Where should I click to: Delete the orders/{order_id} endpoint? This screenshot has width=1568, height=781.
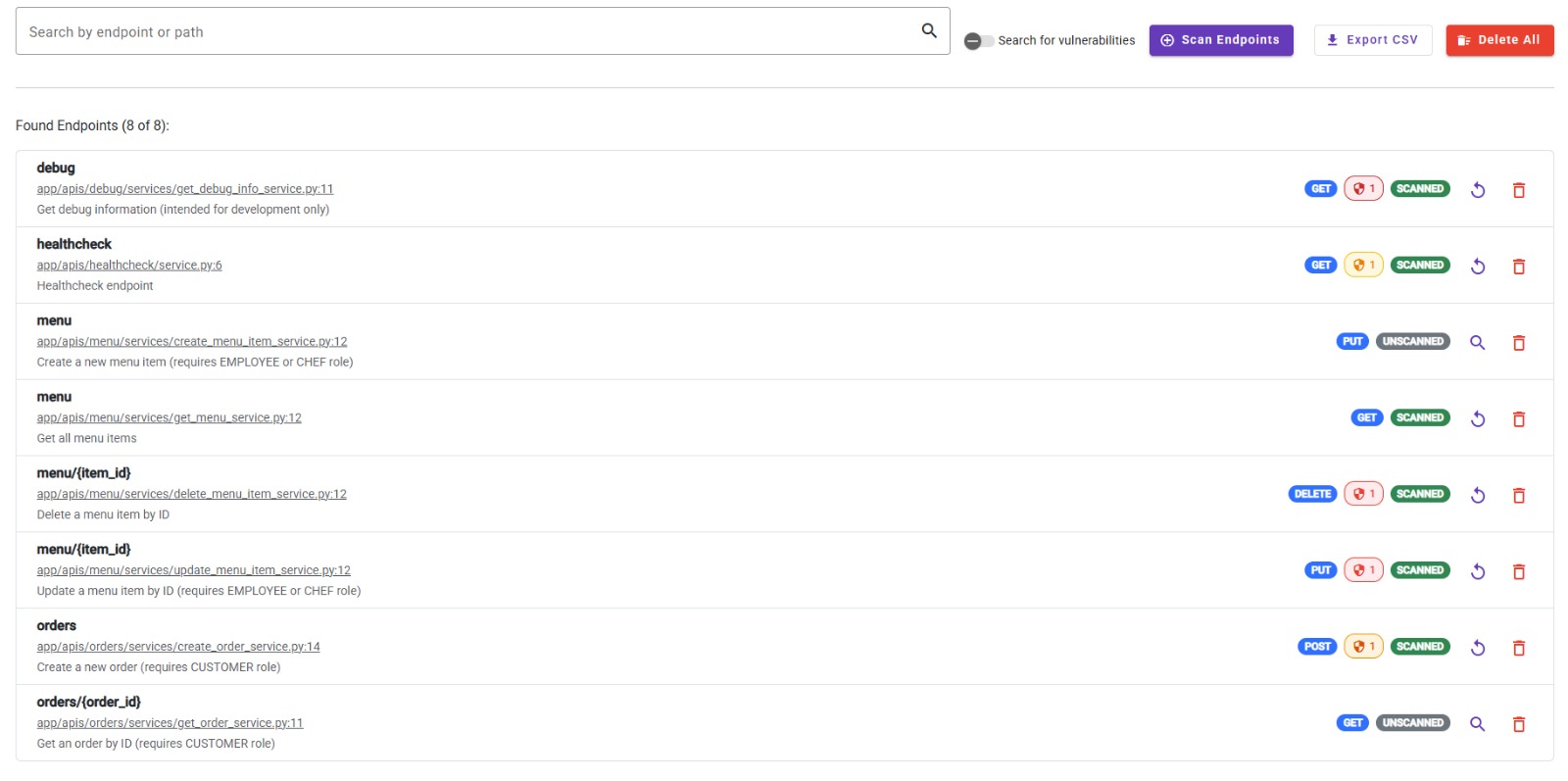coord(1519,725)
